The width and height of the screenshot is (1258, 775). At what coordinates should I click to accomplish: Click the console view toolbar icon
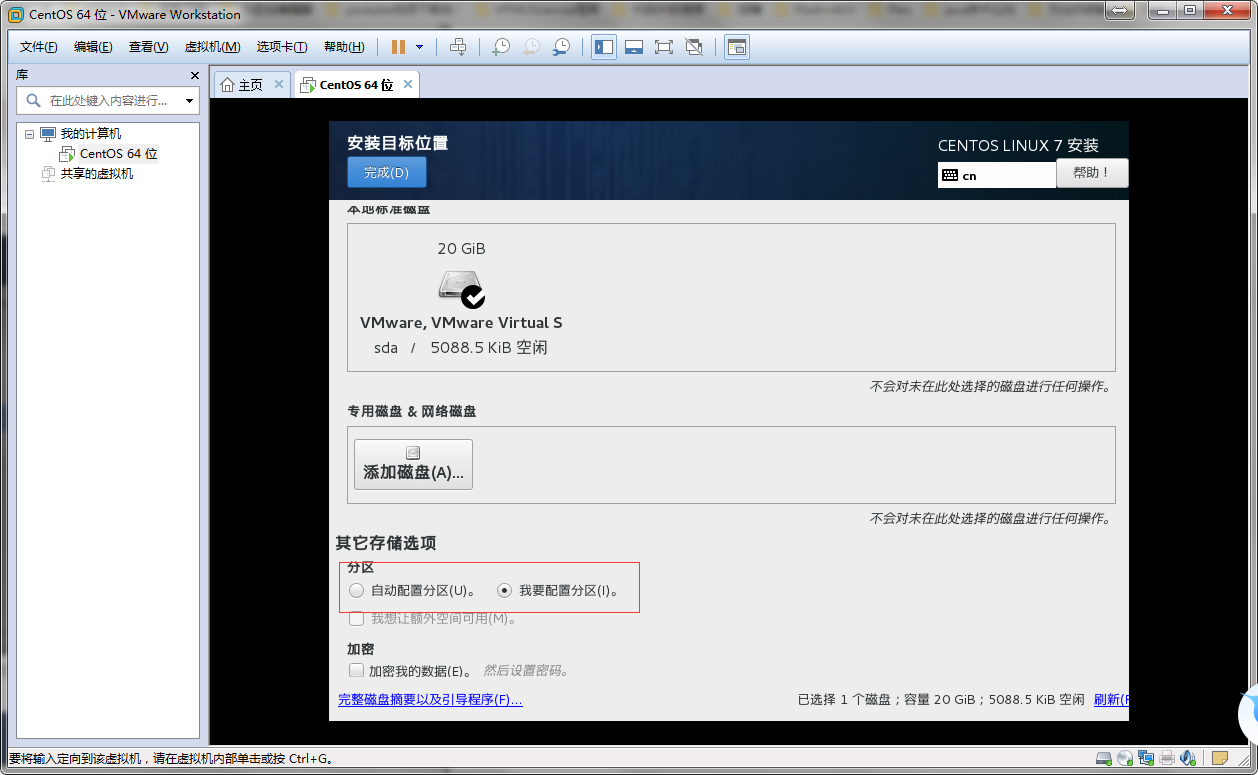tap(737, 47)
